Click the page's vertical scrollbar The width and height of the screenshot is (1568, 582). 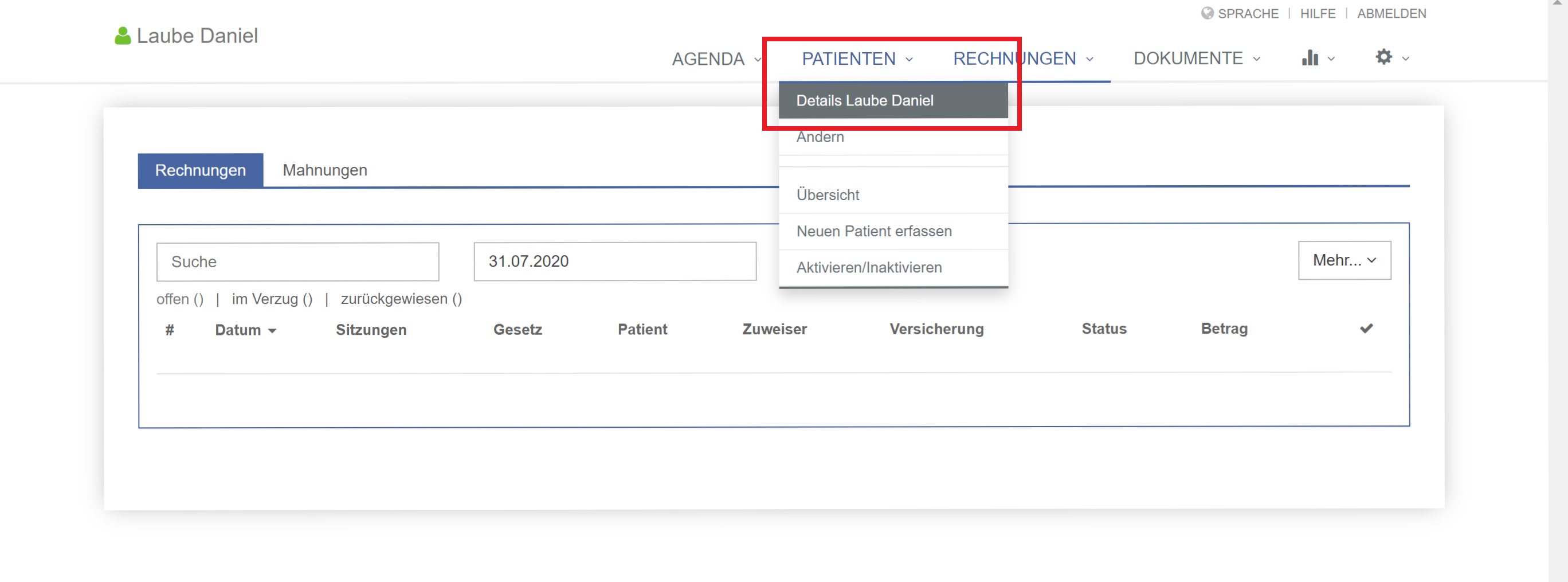coord(1558,291)
